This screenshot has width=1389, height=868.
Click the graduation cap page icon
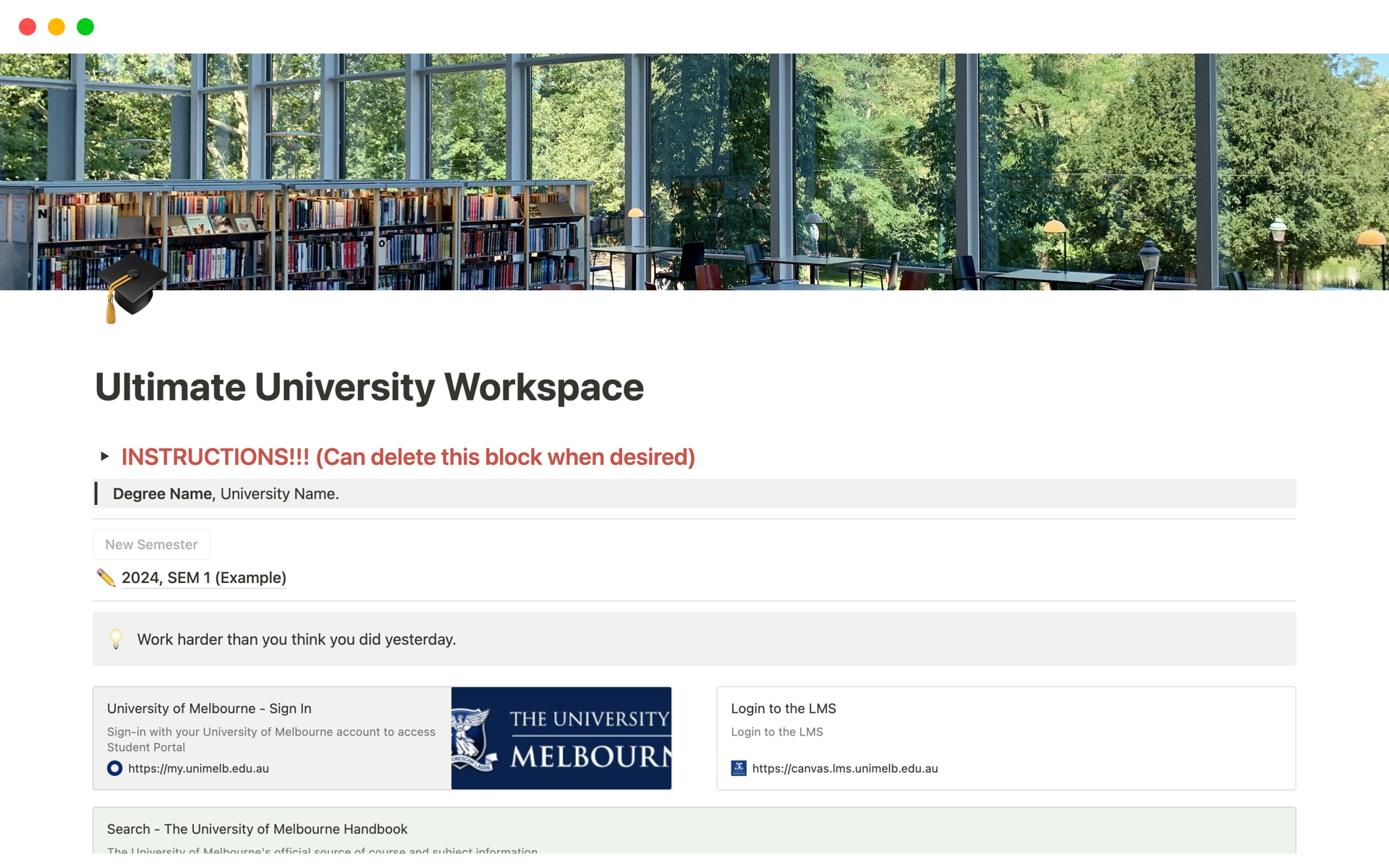coord(132,287)
